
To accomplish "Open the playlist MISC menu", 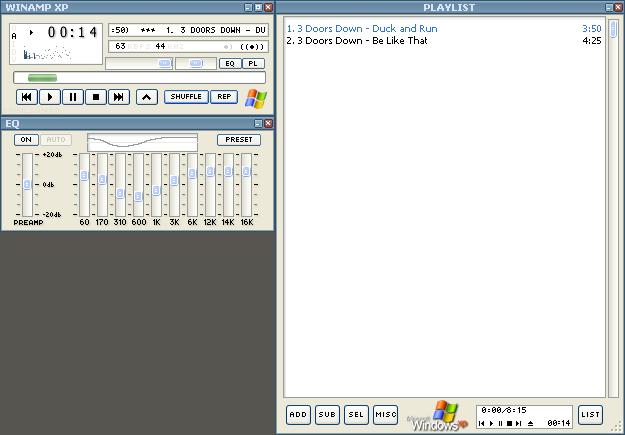I will 385,415.
